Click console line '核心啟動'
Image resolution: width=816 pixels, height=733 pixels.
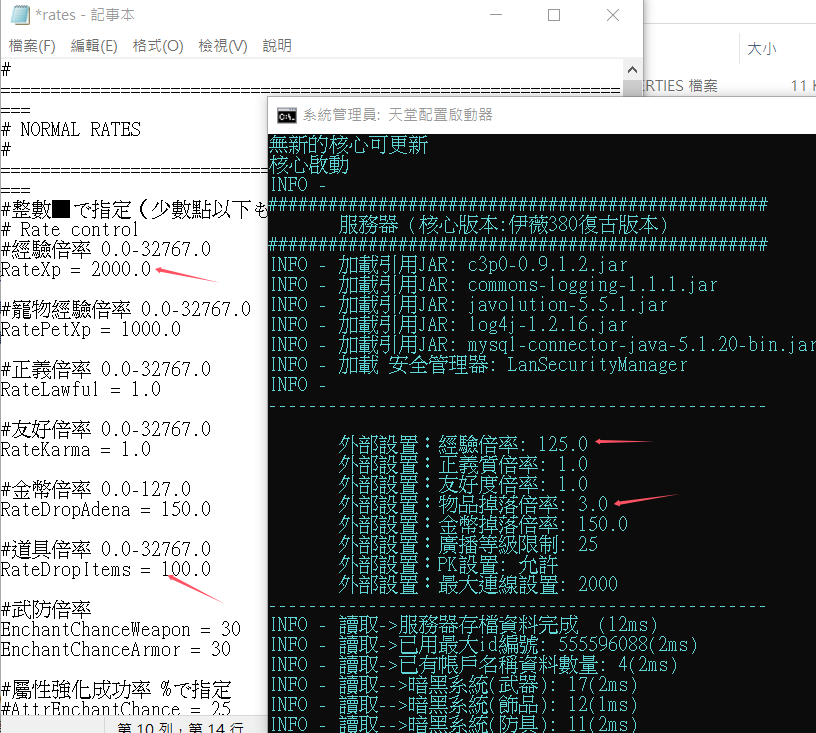[309, 165]
